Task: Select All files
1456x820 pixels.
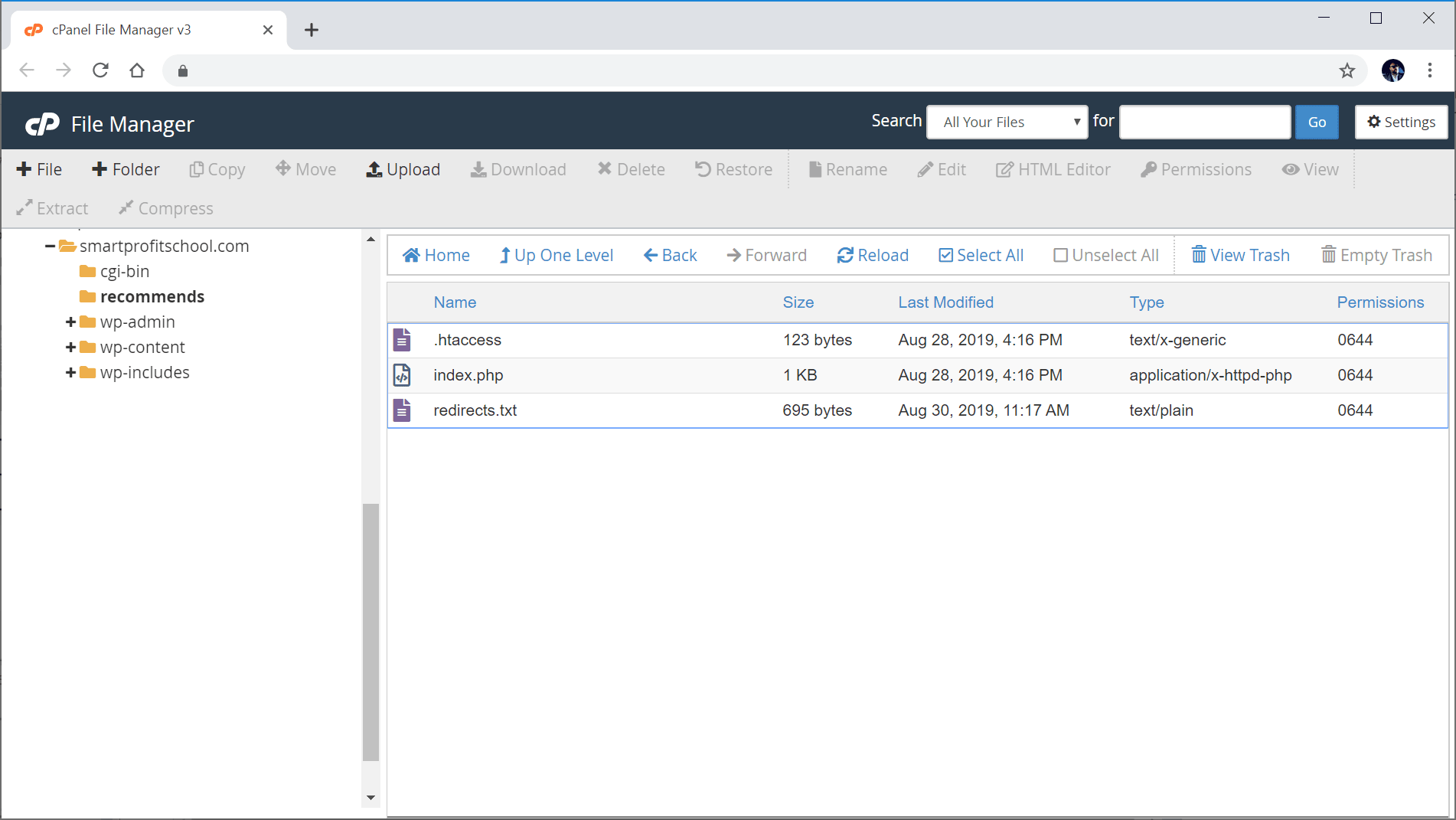Action: point(981,255)
